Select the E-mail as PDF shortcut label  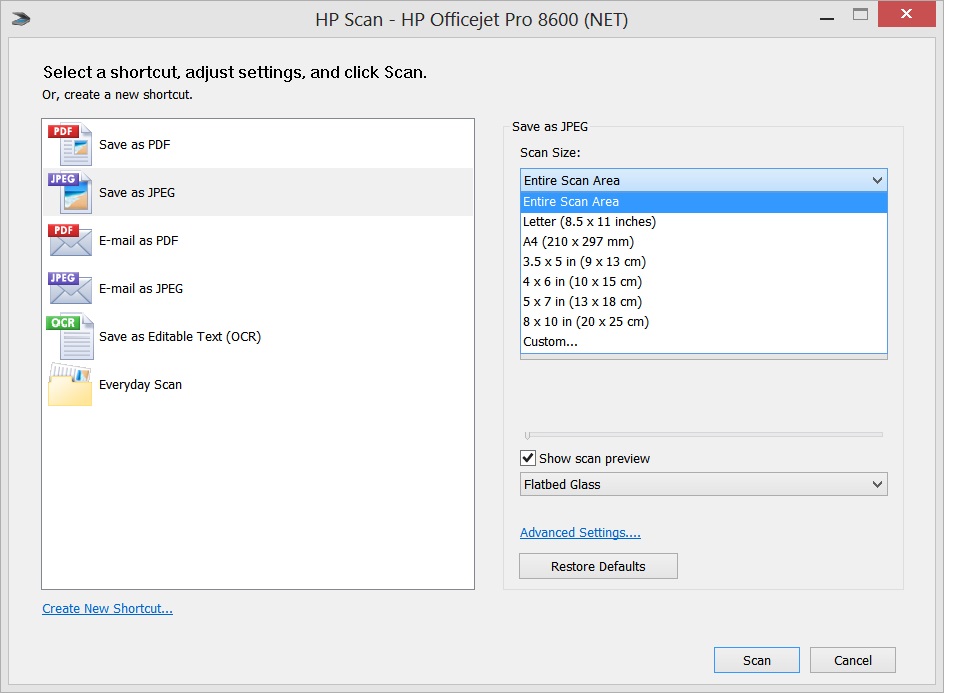pos(138,241)
